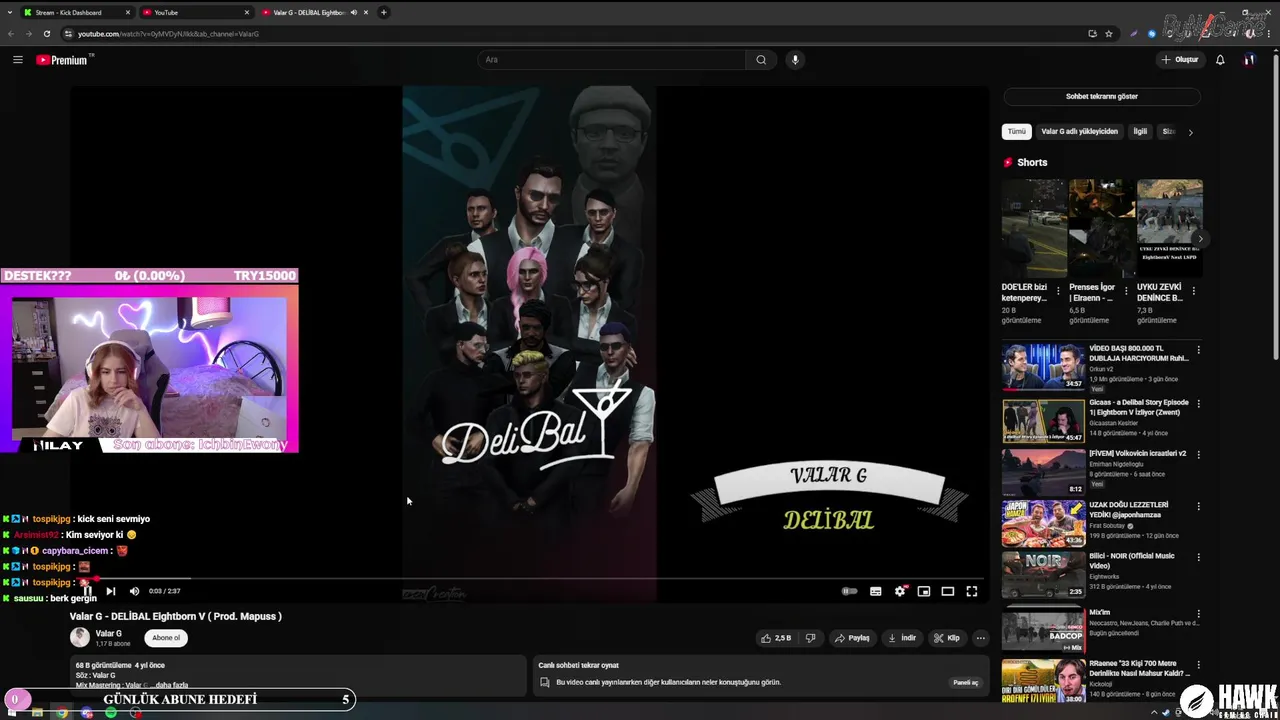Image resolution: width=1280 pixels, height=720 pixels.
Task: Create a clip with Klip button
Action: coord(946,638)
